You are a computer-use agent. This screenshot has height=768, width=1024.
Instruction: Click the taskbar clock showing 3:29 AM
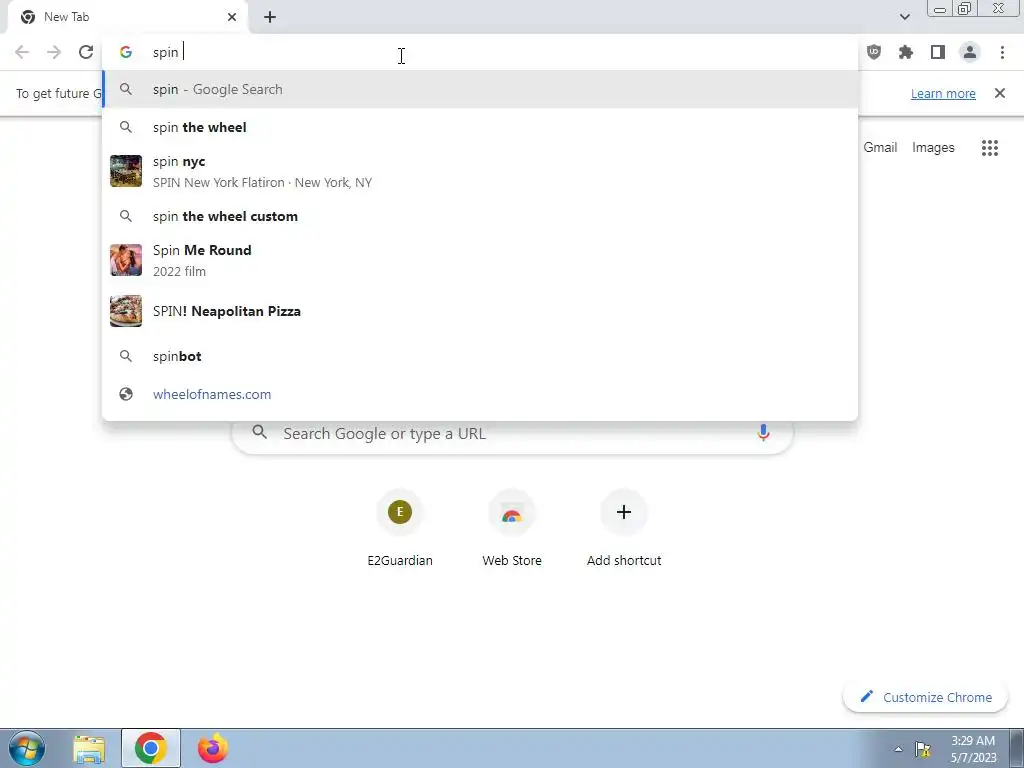click(973, 749)
